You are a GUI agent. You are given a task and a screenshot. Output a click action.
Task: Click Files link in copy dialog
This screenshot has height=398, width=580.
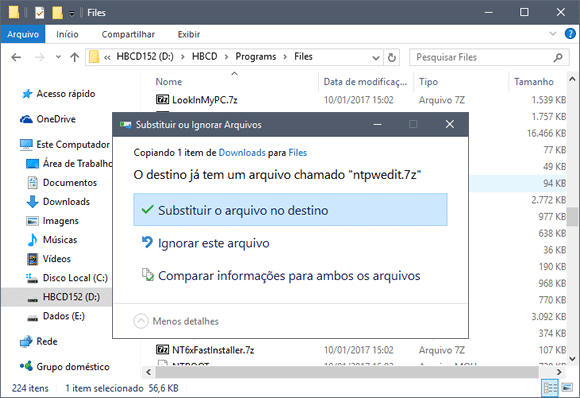tap(298, 153)
